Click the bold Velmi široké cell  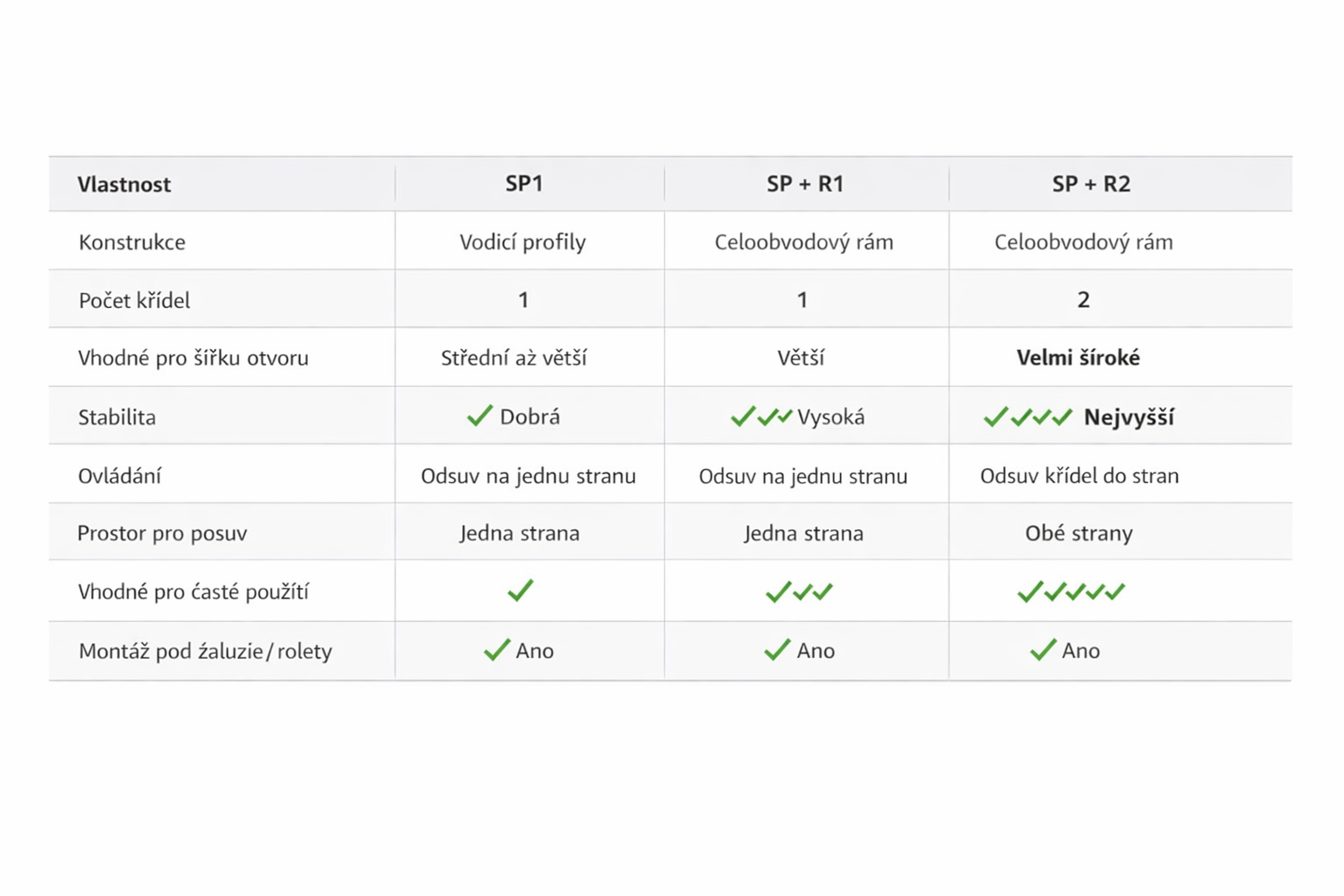[x=1078, y=358]
